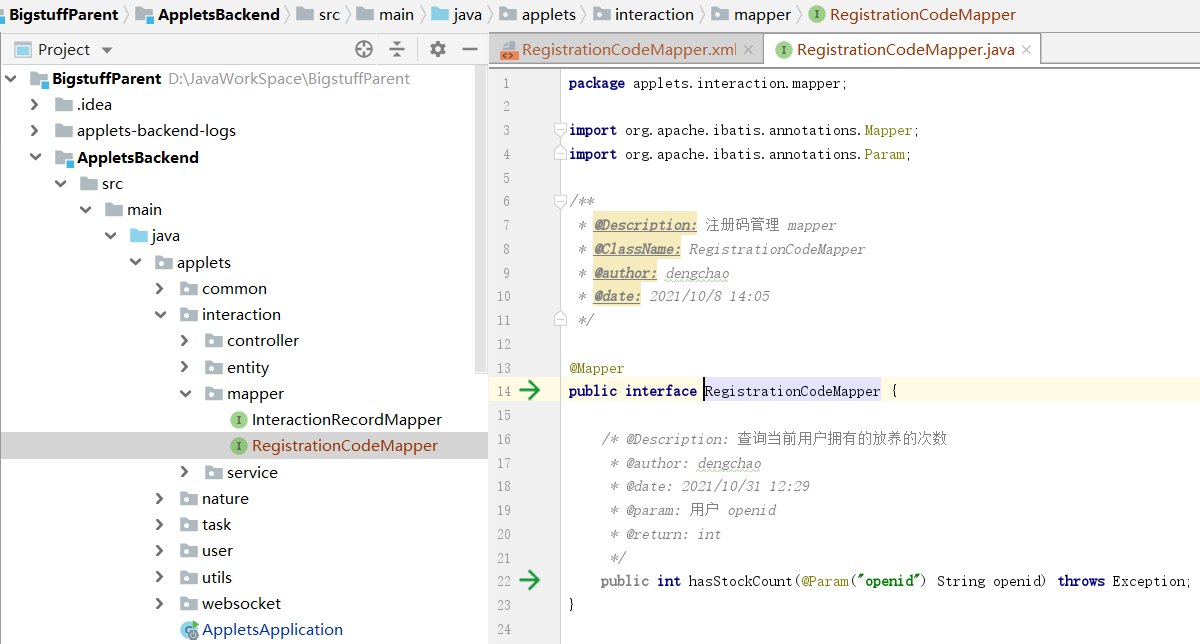Click the @author tag on line 9

pos(625,273)
